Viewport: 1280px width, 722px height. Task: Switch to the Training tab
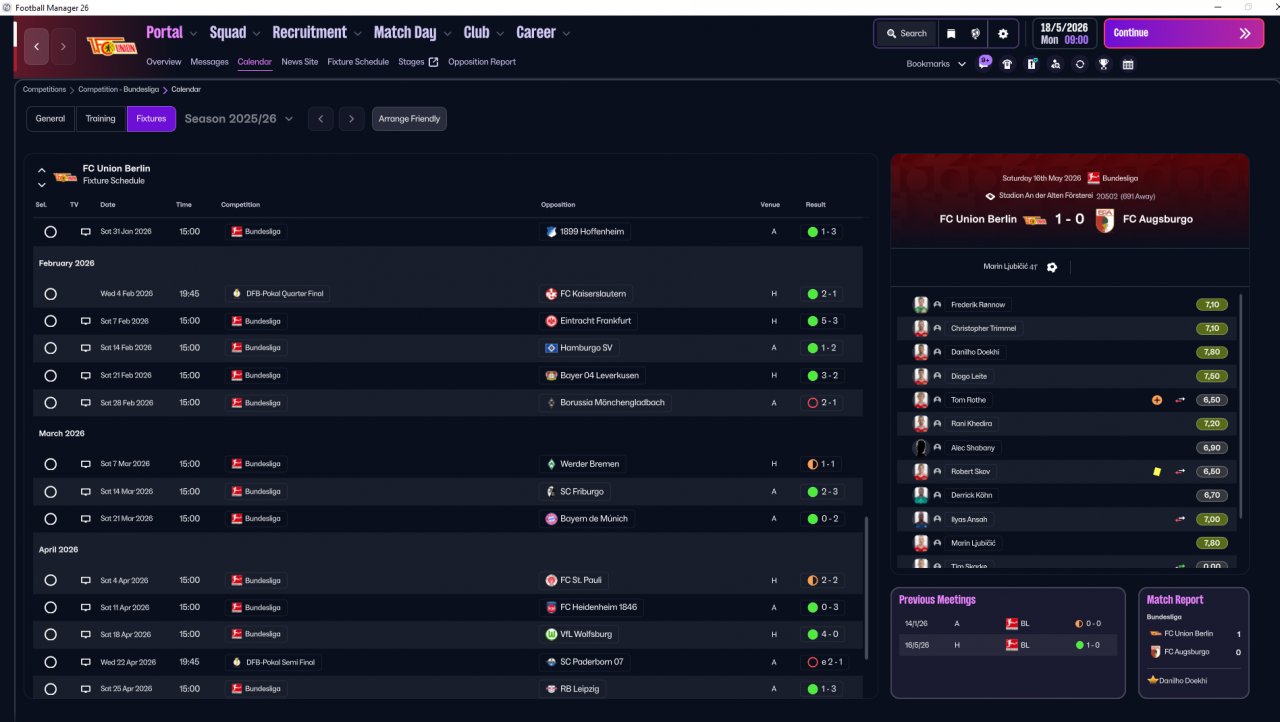(100, 119)
